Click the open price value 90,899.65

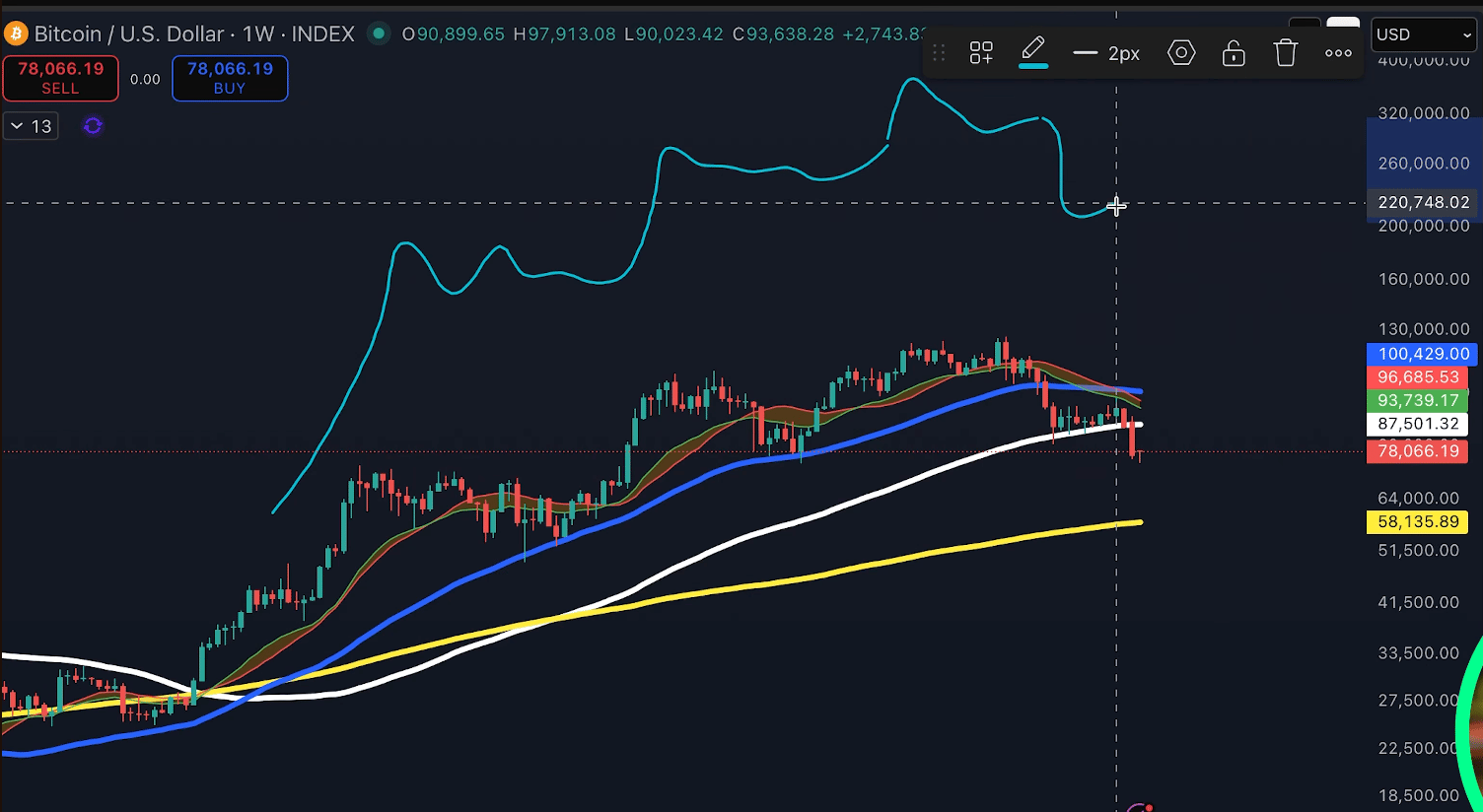tap(460, 34)
